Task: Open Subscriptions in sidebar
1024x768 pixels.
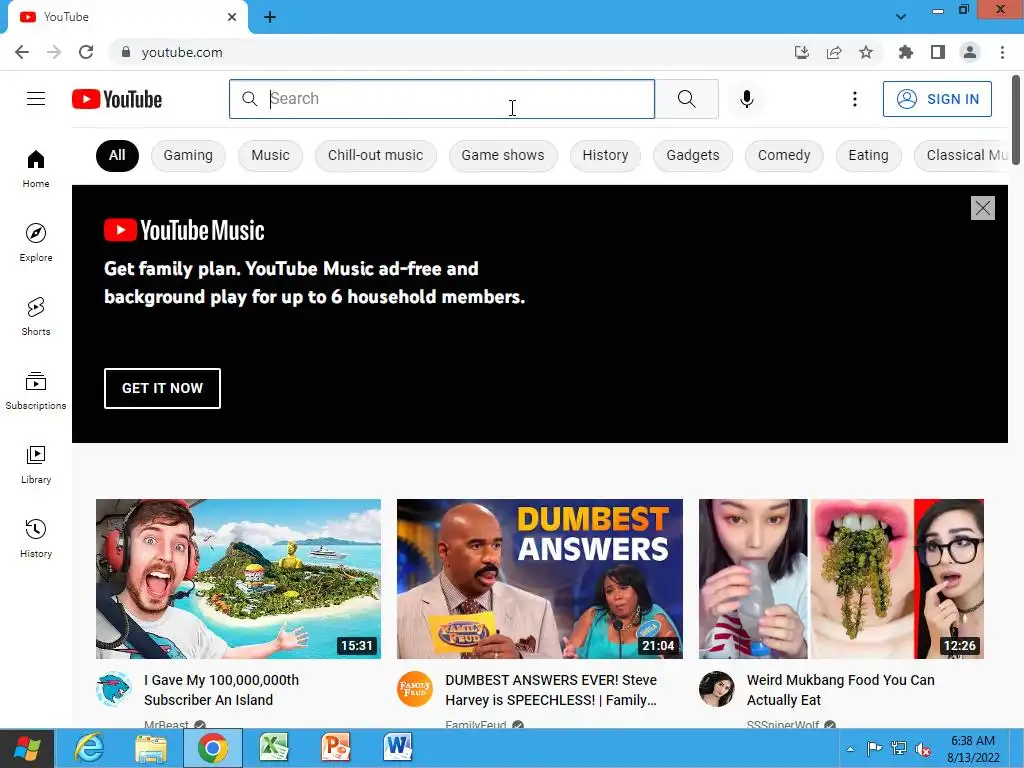Action: pyautogui.click(x=36, y=391)
